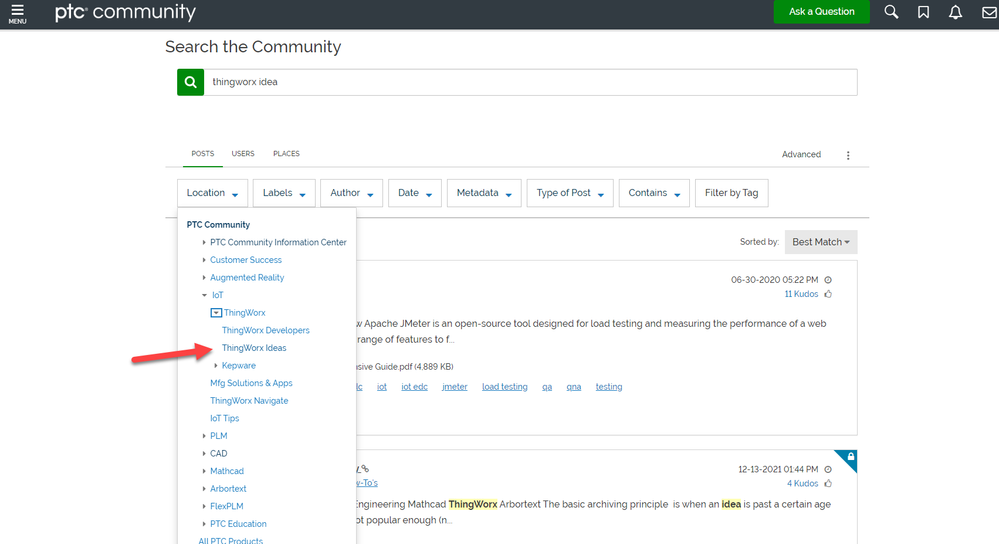Screen dimensions: 999x544
Task: Click the Filter by Tag button
Action: (x=731, y=193)
